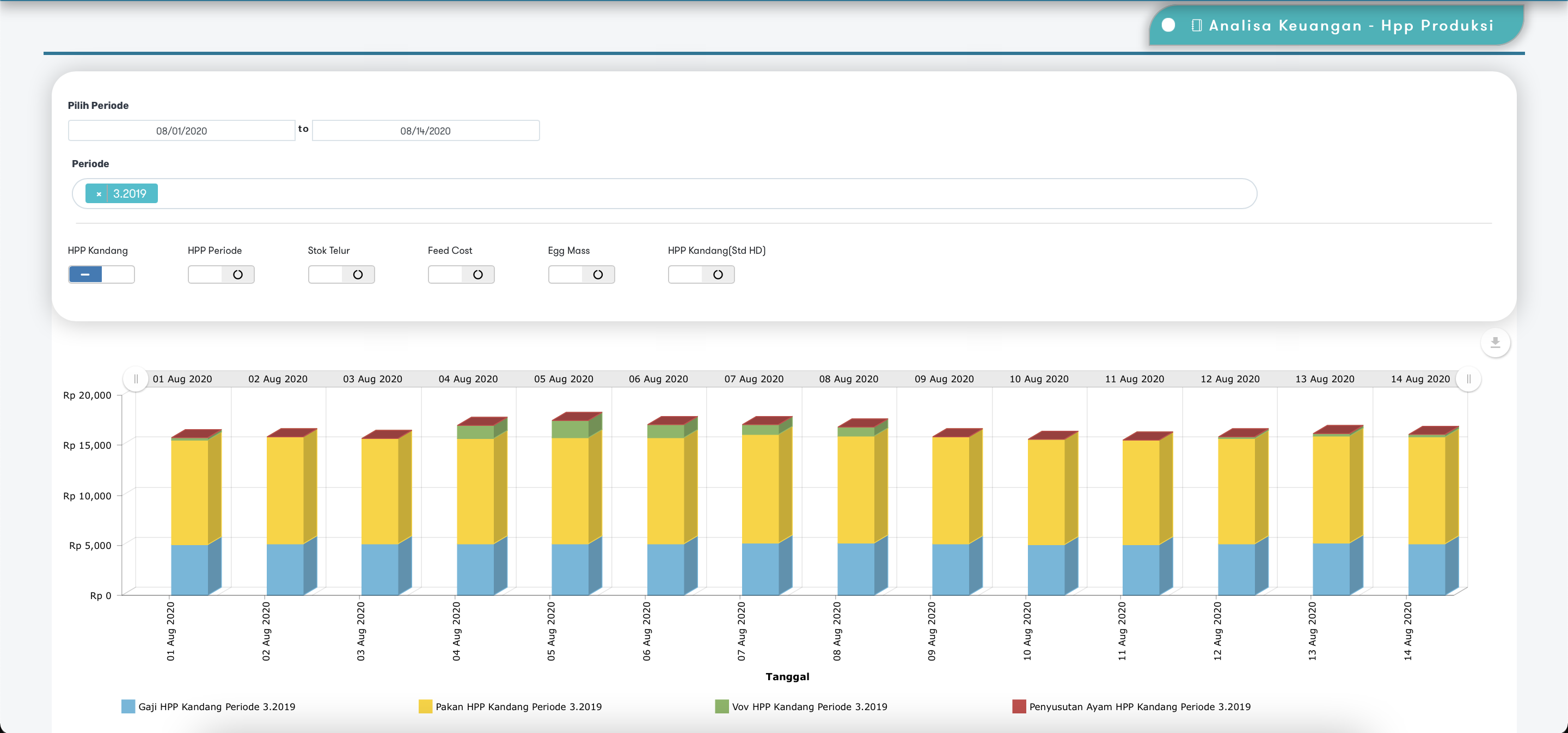Image resolution: width=1568 pixels, height=733 pixels.
Task: Open the end date 08/14/2020 picker
Action: pyautogui.click(x=425, y=131)
